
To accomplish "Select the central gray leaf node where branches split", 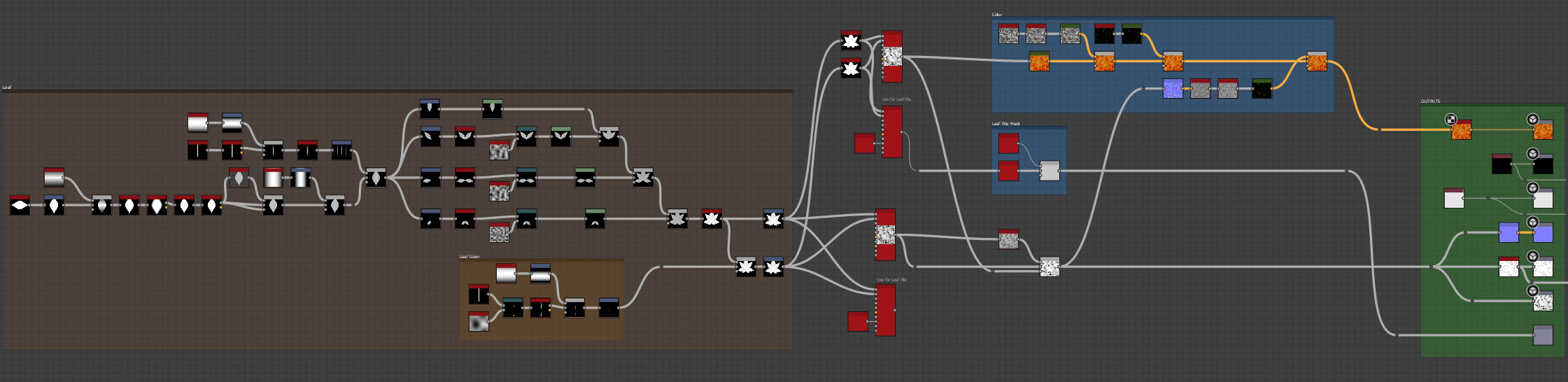I will click(376, 178).
